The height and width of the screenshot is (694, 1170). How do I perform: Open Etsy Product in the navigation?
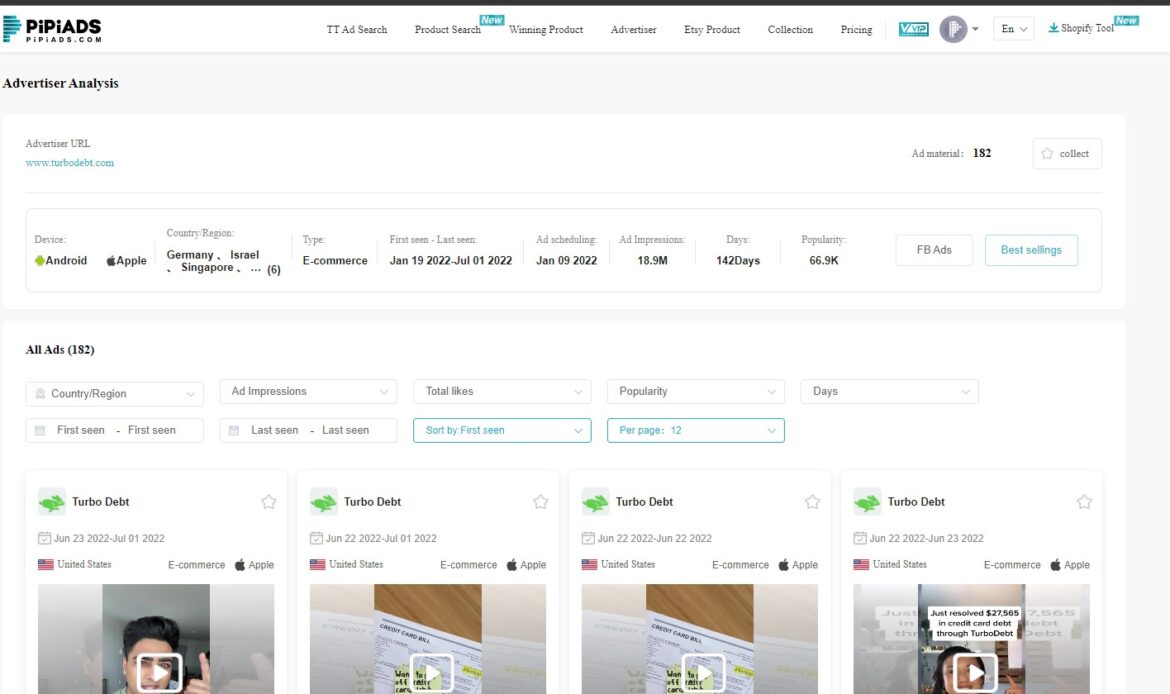click(x=712, y=30)
